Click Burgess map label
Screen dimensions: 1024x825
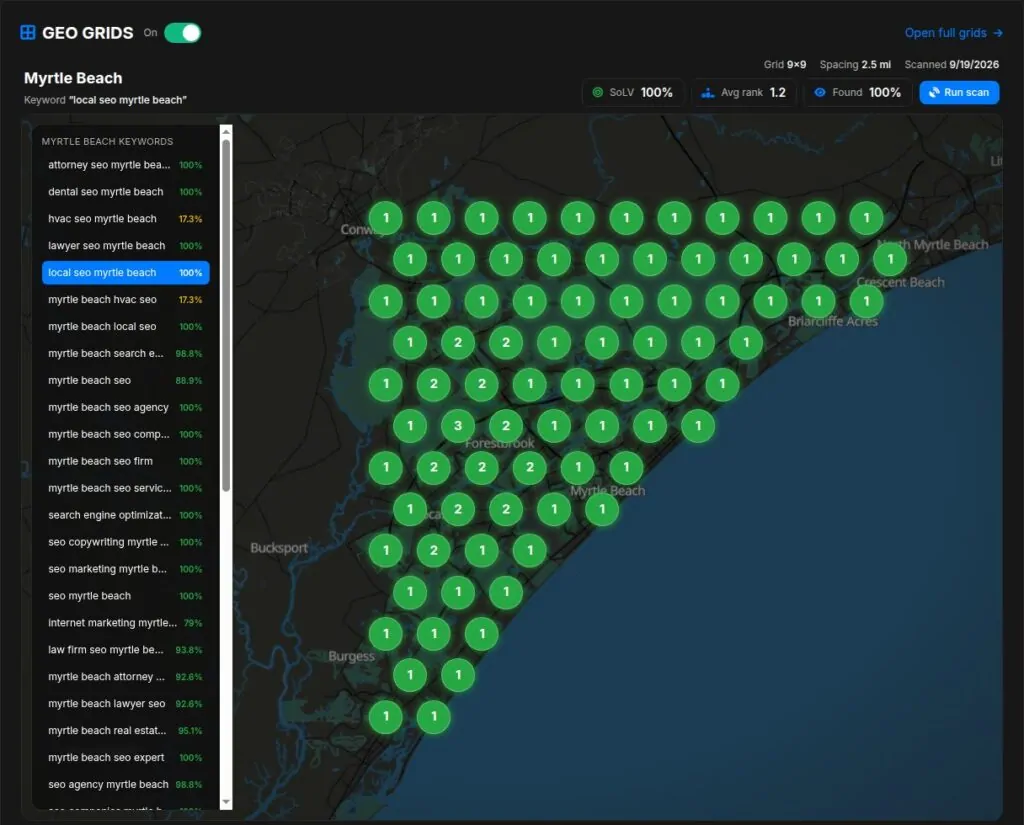coord(351,656)
